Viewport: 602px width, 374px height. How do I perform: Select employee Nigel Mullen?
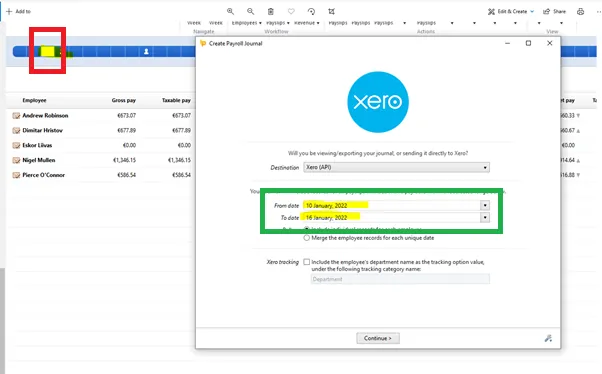click(39, 160)
